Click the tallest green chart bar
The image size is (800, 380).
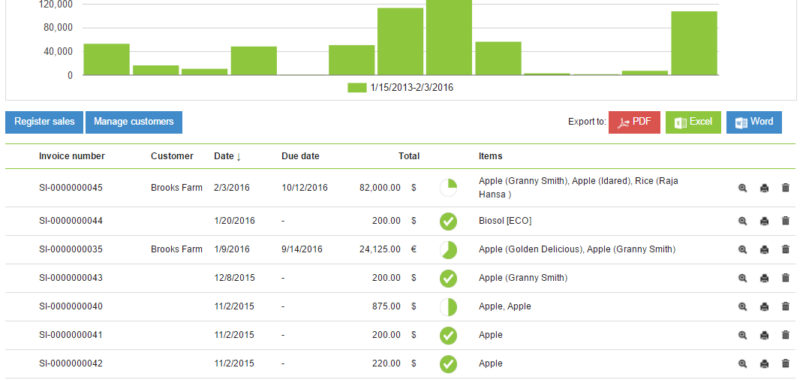point(449,37)
